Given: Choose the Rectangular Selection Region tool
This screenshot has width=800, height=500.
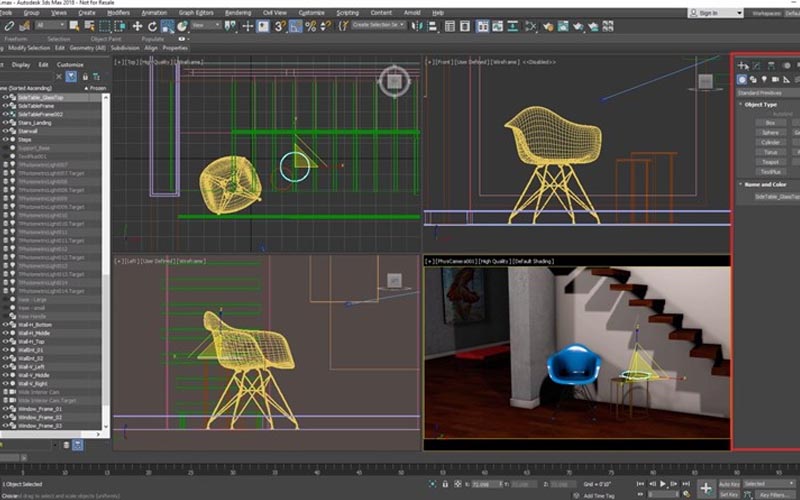Looking at the screenshot, I should coord(105,26).
